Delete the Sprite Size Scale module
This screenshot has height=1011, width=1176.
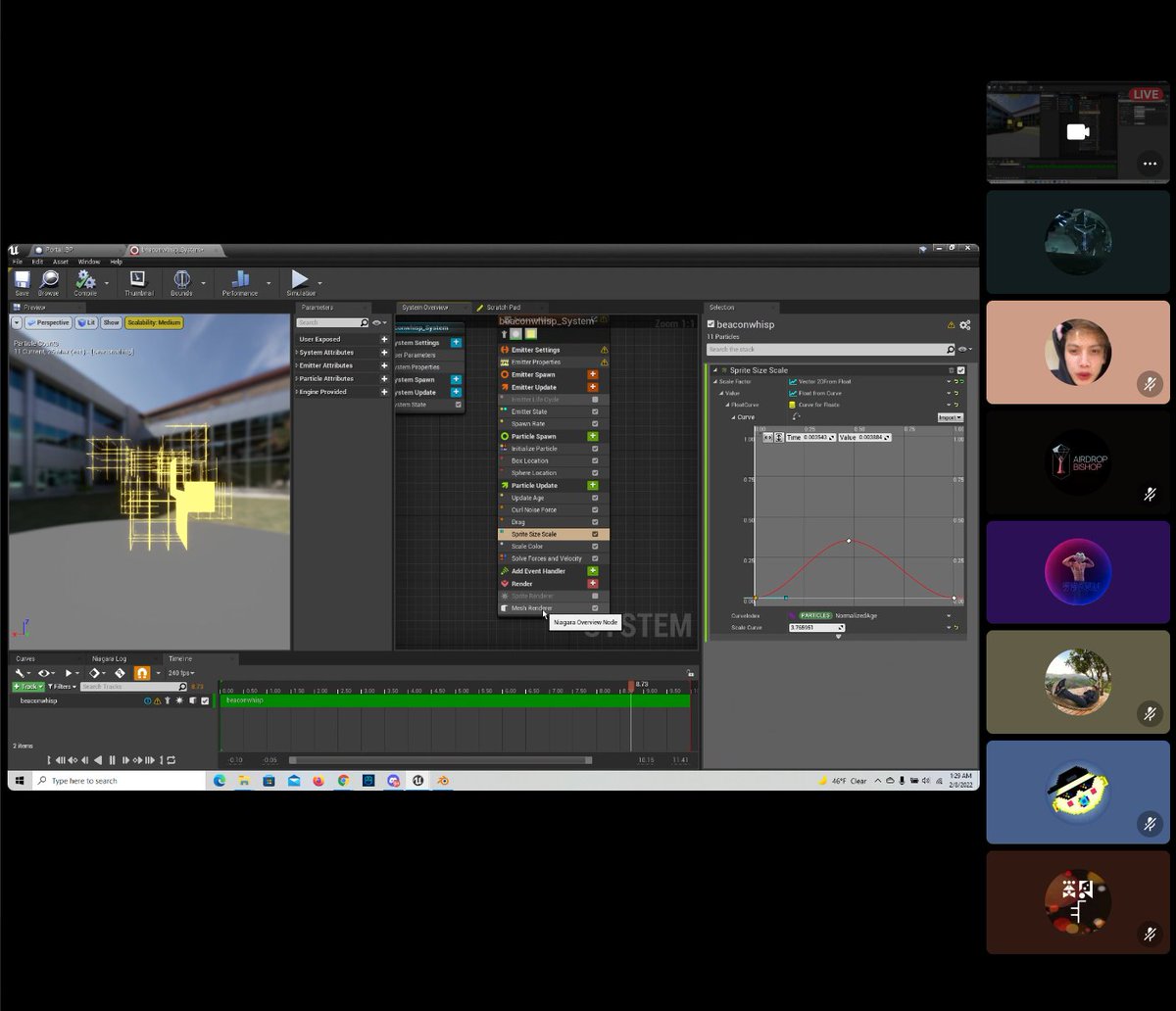(951, 370)
